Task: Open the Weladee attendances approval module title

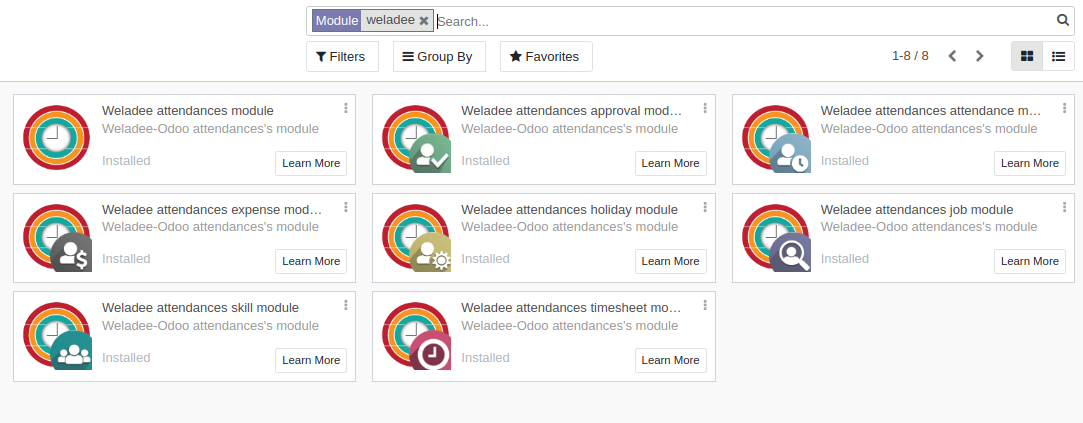Action: coord(571,111)
